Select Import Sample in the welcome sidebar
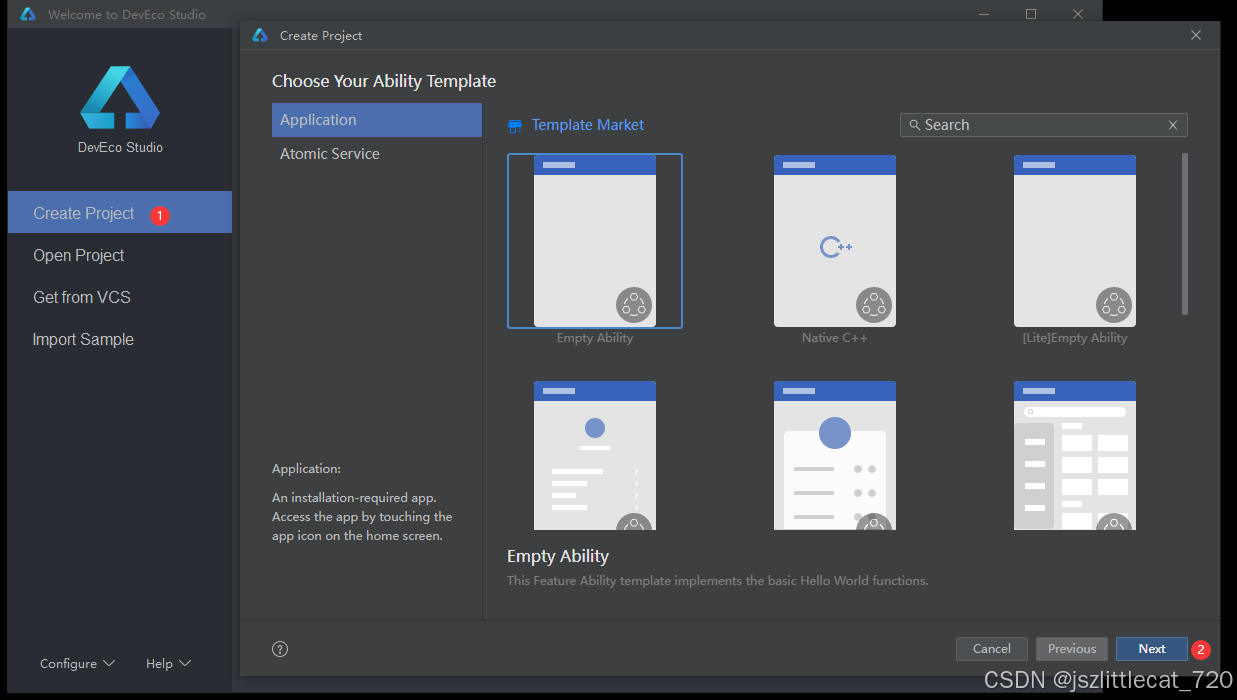 click(x=120, y=339)
